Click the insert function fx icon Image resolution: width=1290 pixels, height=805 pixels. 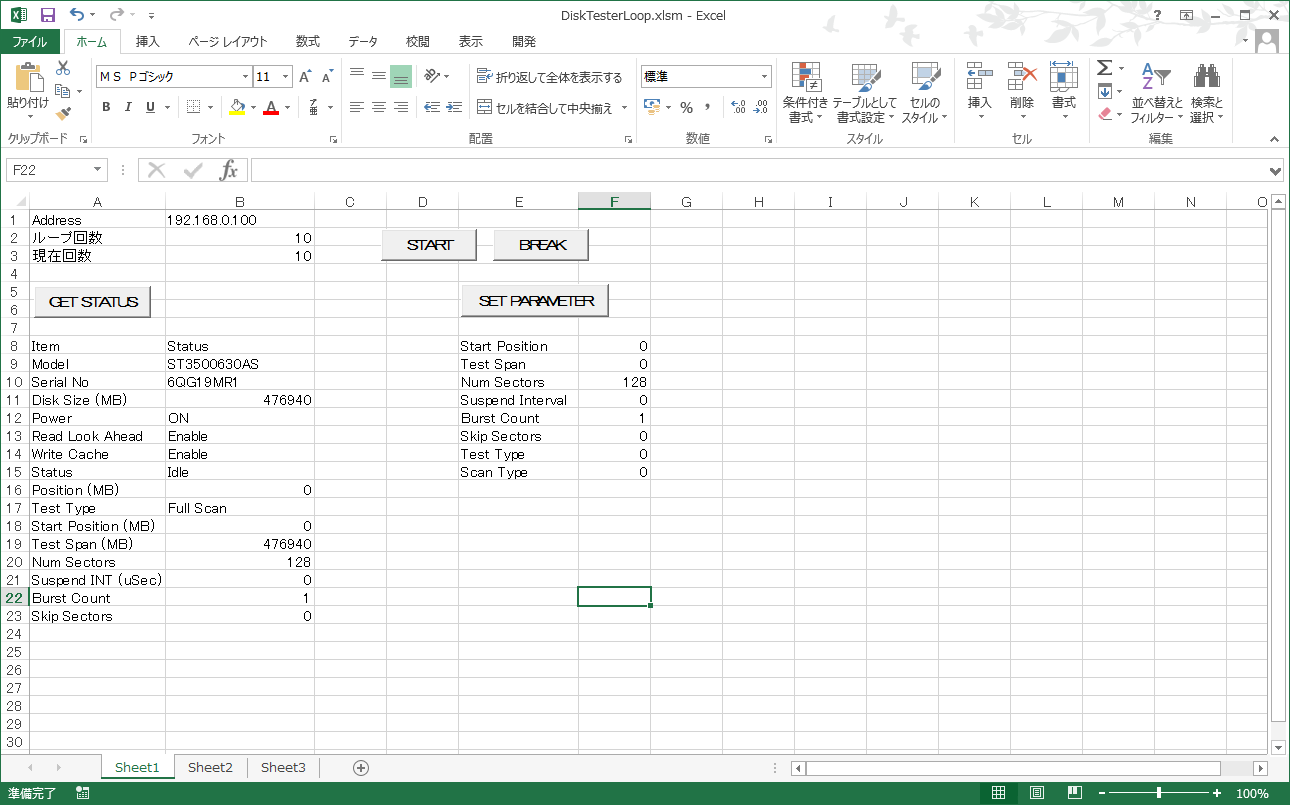pos(229,170)
